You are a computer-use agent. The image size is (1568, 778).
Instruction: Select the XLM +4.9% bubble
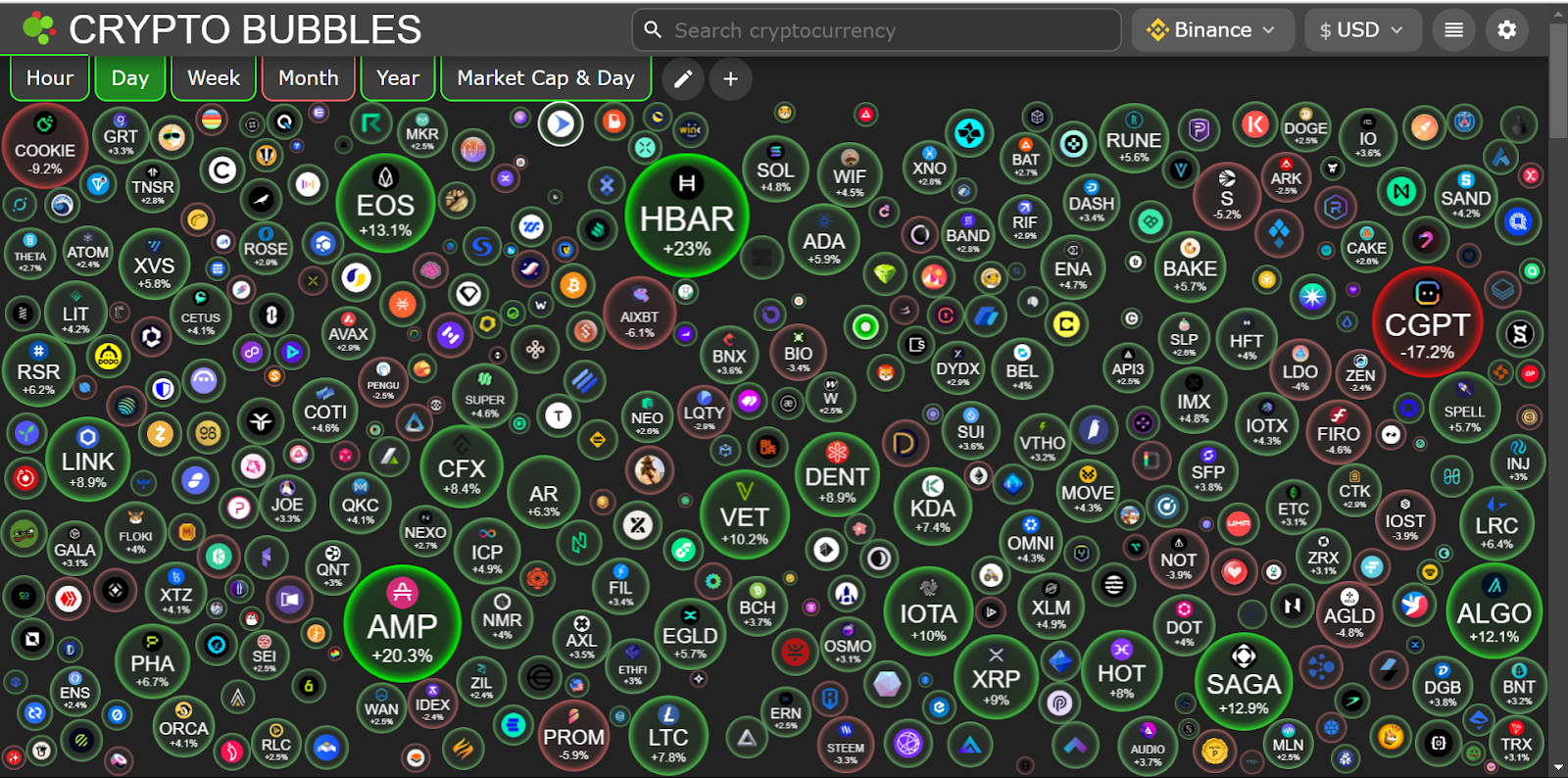(x=1051, y=607)
